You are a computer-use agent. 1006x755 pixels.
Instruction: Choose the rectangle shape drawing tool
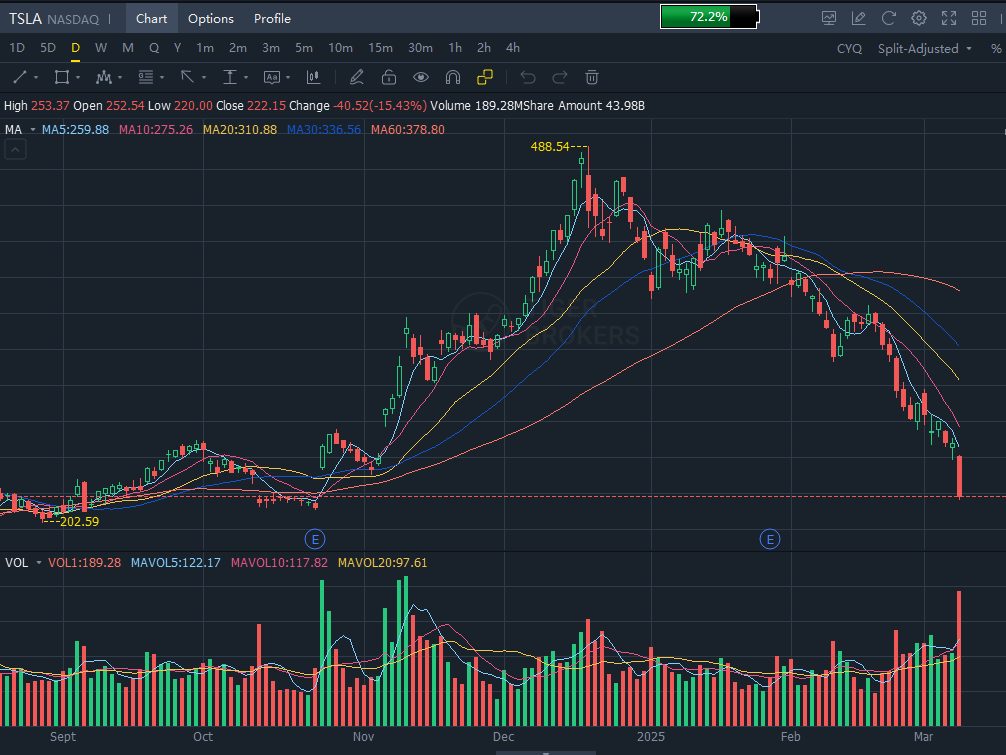pos(61,77)
